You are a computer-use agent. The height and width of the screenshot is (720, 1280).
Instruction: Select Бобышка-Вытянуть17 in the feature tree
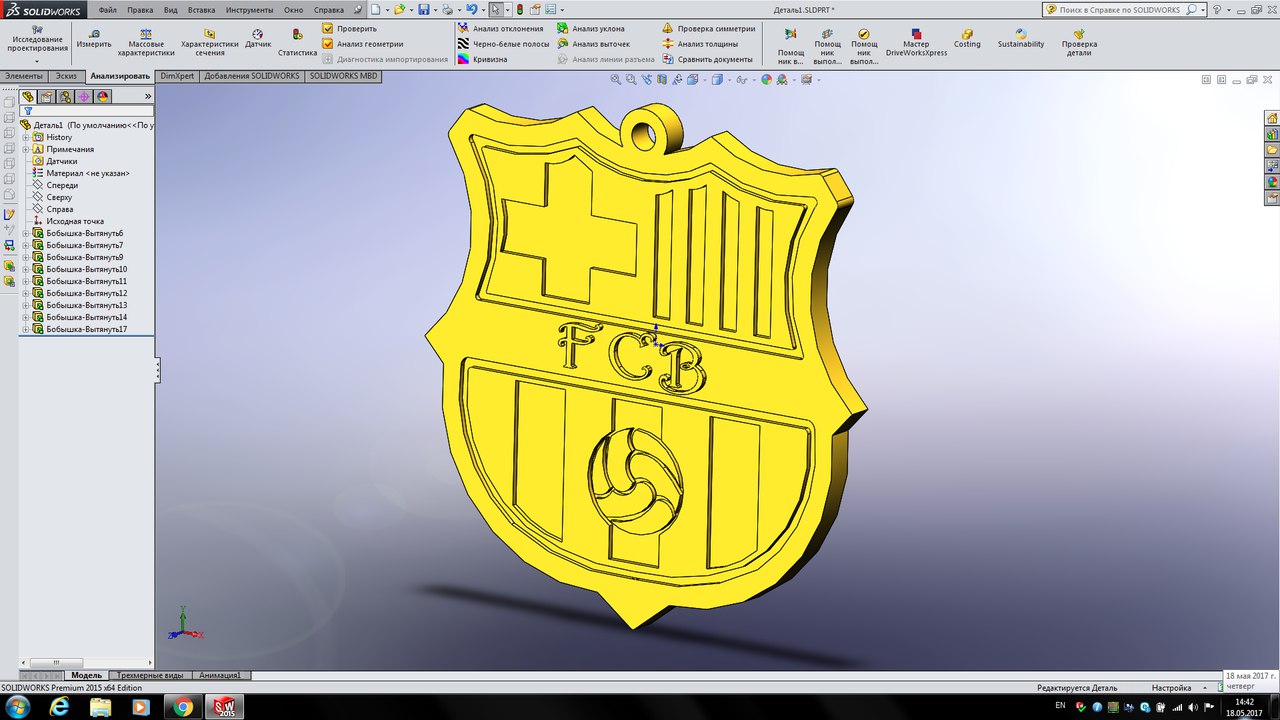click(86, 329)
